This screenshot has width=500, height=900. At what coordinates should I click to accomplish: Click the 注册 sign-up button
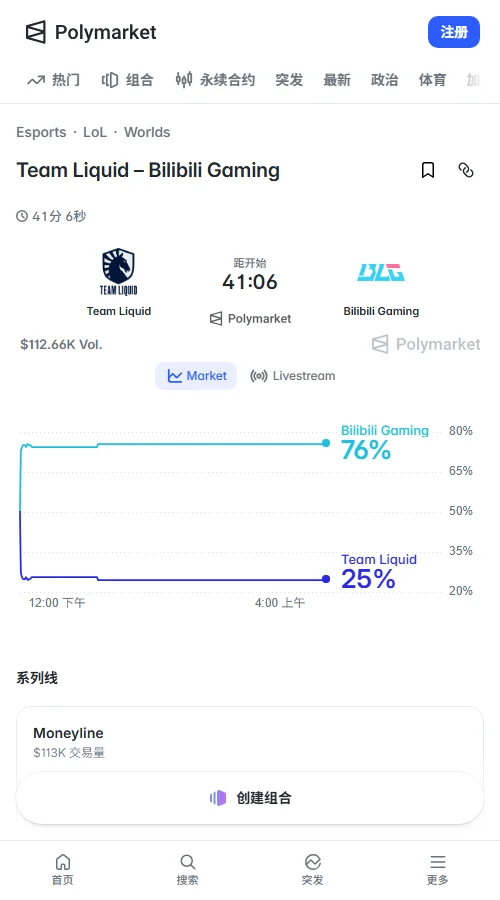click(454, 32)
